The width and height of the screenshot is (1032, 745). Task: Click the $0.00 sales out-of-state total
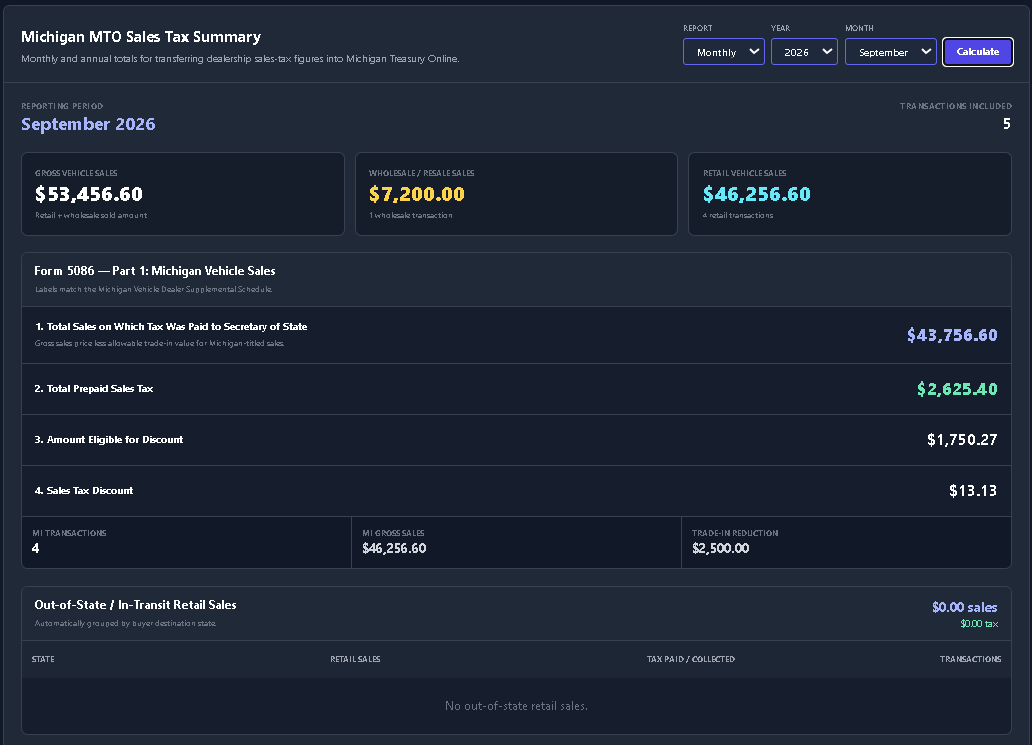pos(964,607)
